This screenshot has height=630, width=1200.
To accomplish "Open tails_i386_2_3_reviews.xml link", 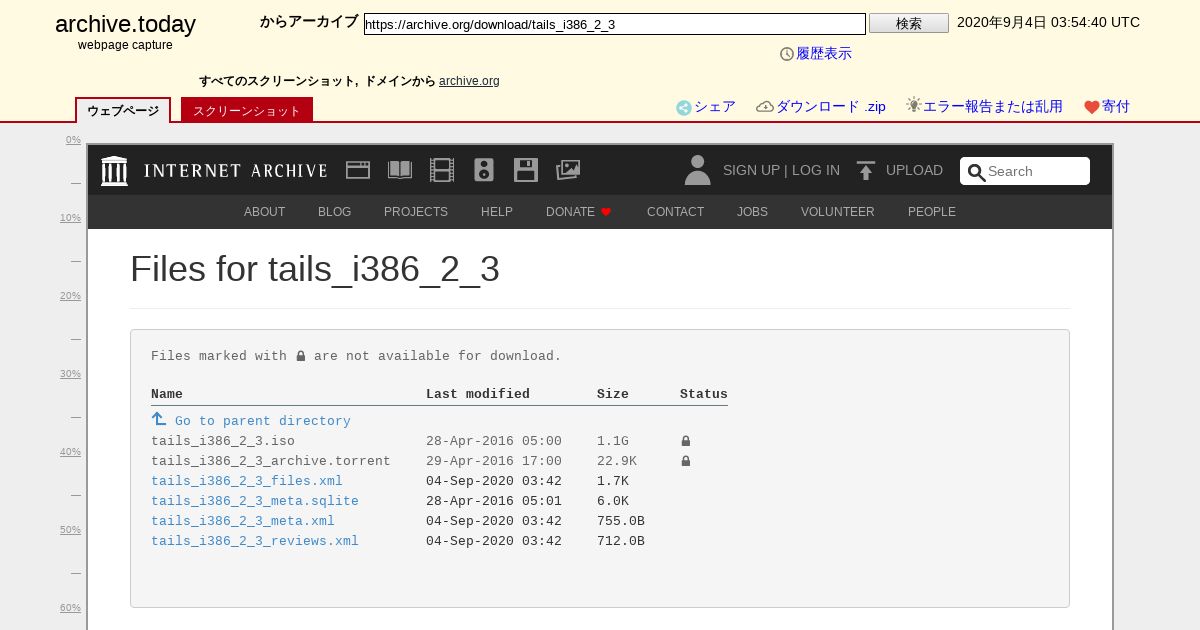I will (x=255, y=541).
